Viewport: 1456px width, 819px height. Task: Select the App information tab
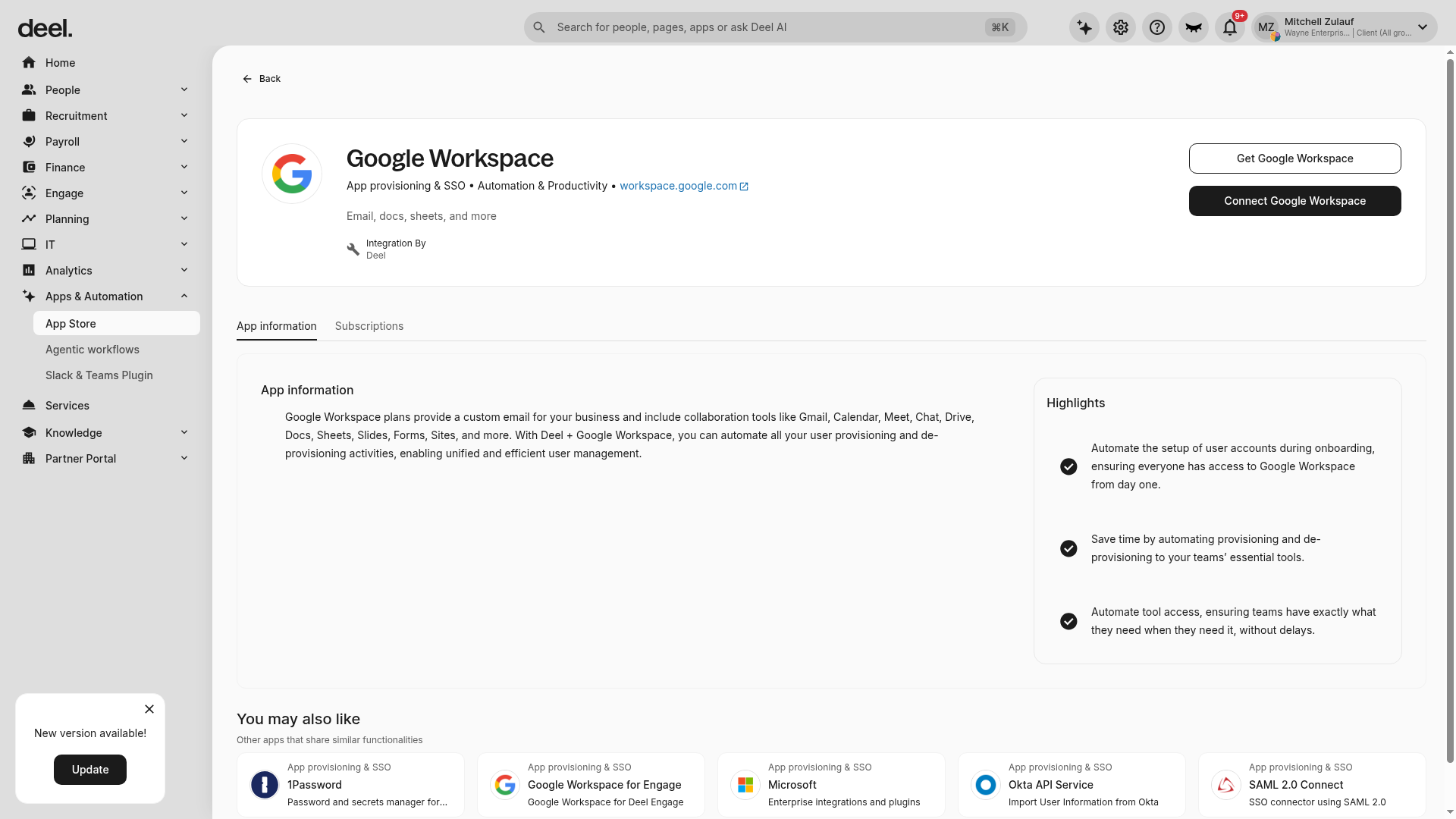[x=277, y=326]
